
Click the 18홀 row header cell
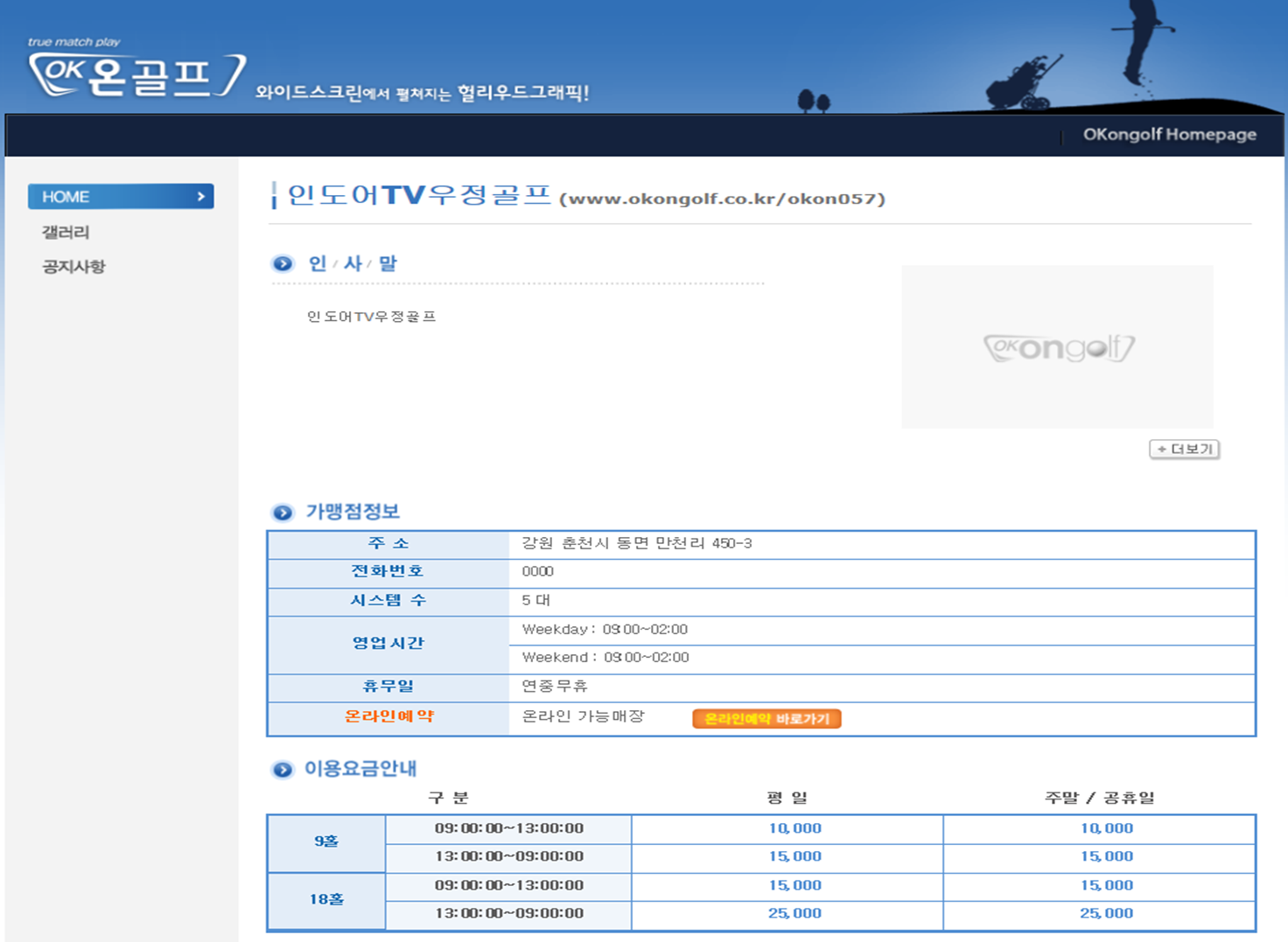(x=326, y=899)
